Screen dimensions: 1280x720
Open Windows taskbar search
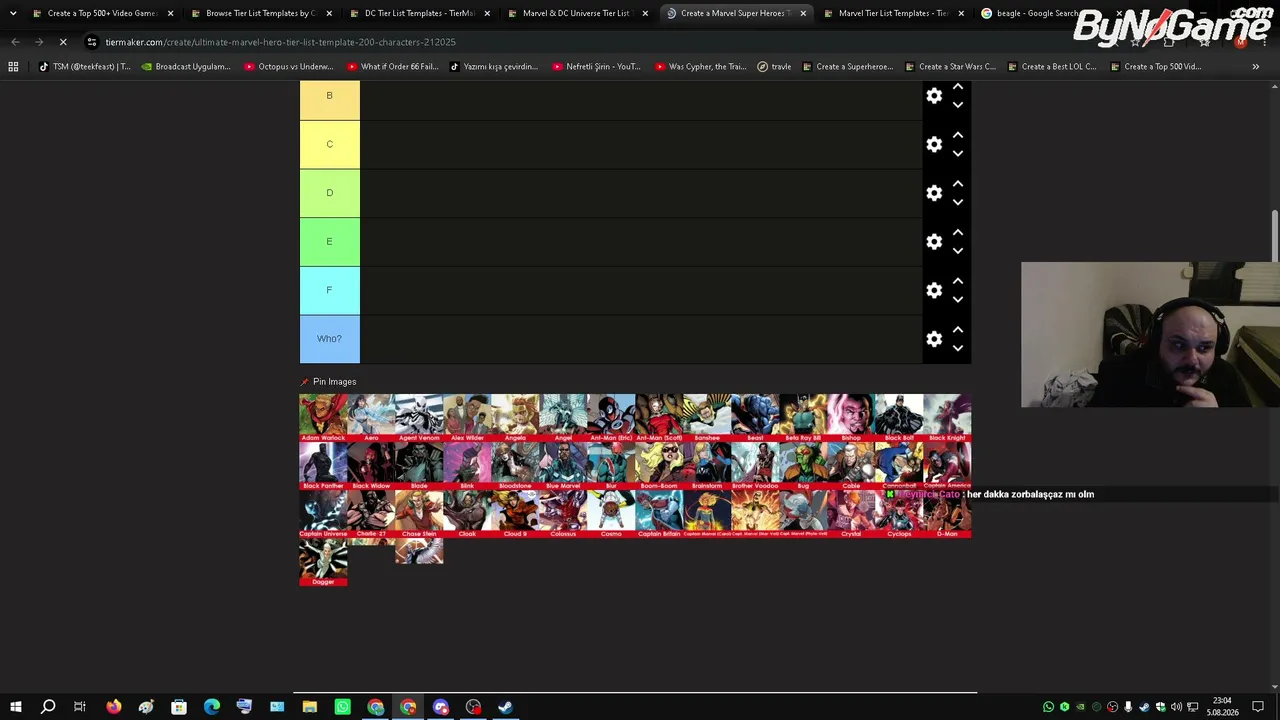pyautogui.click(x=48, y=707)
